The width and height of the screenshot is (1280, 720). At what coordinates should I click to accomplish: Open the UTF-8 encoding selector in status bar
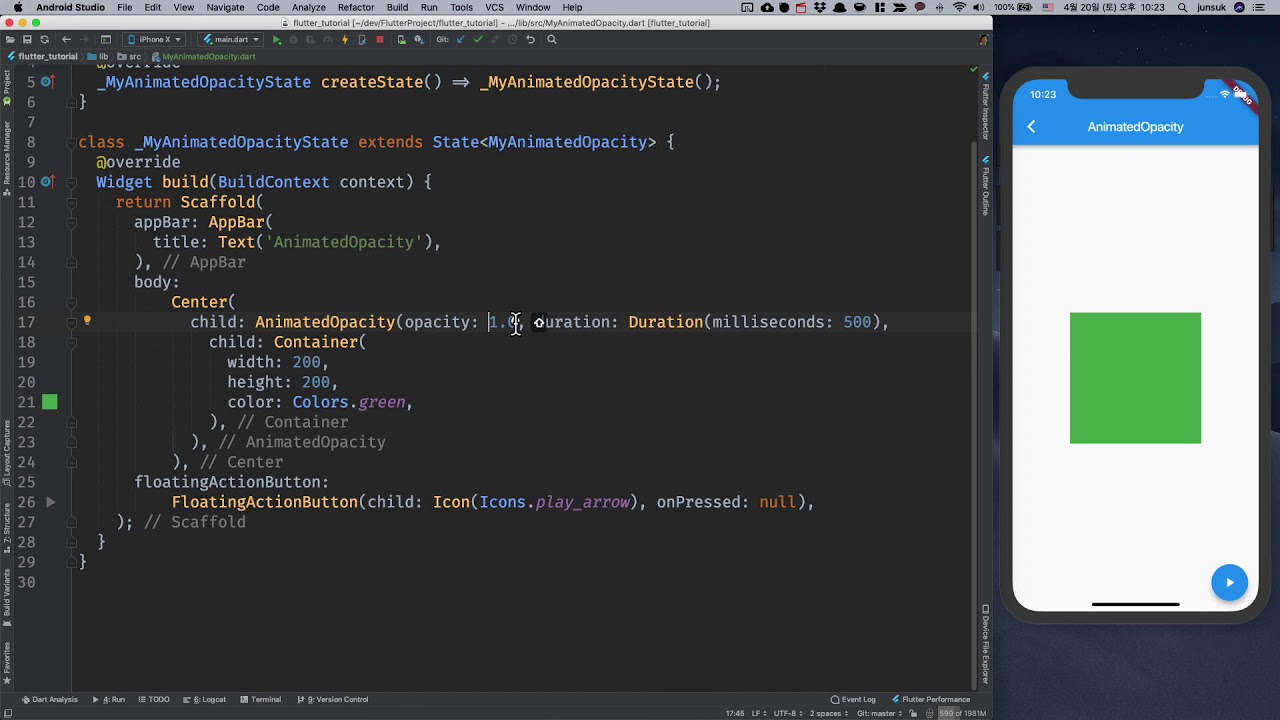[789, 713]
